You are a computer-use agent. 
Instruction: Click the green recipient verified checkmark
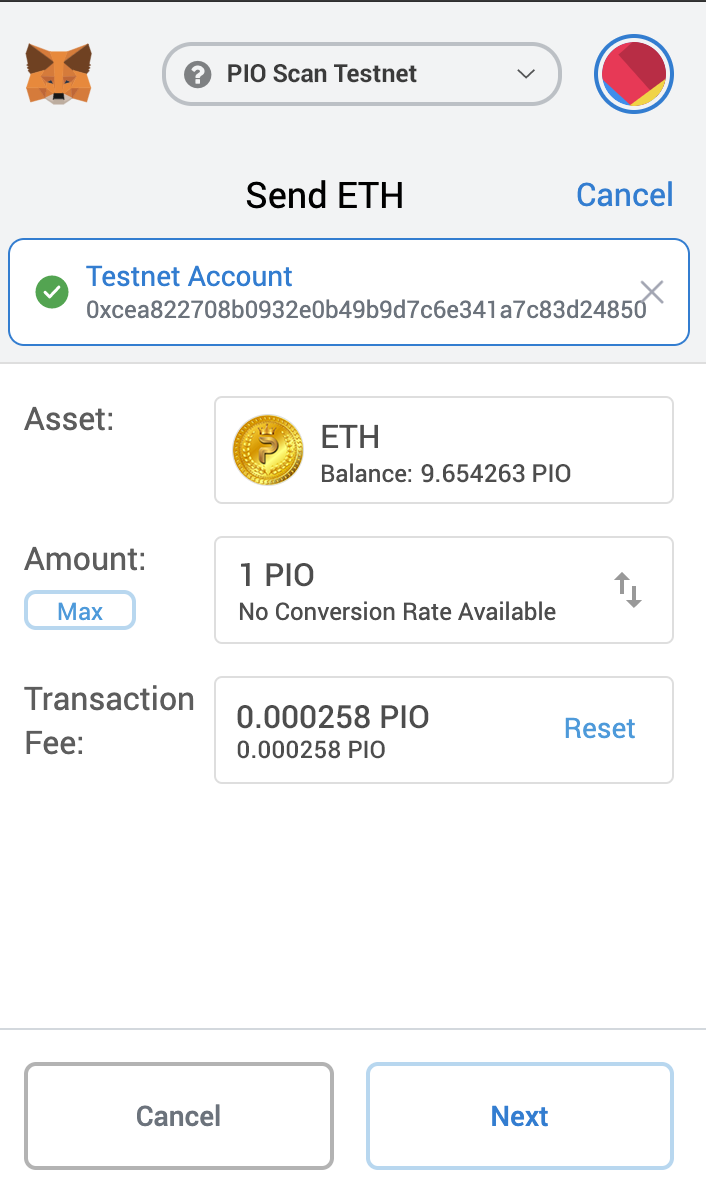click(x=51, y=293)
